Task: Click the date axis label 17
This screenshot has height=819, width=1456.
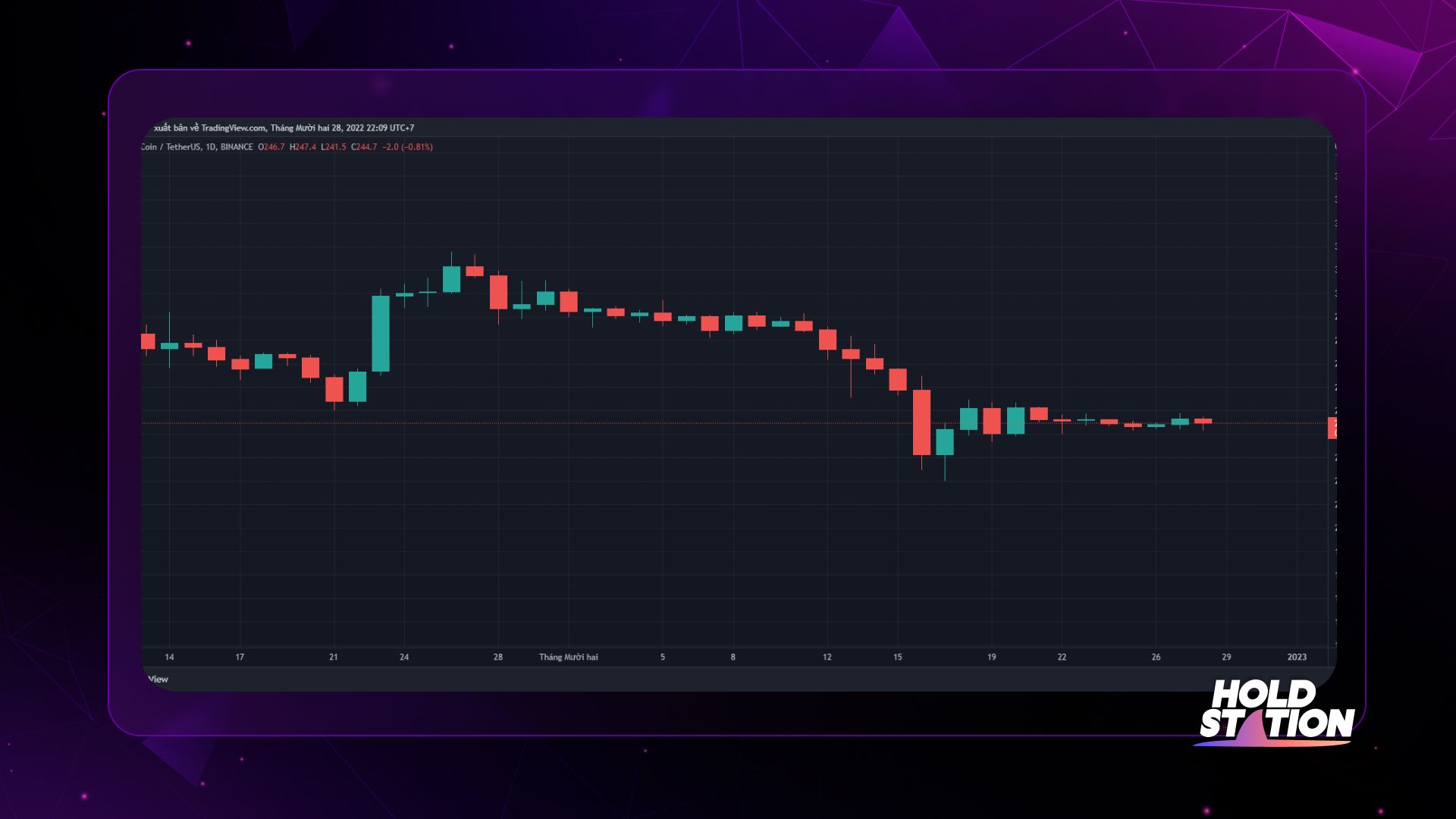Action: pos(240,657)
